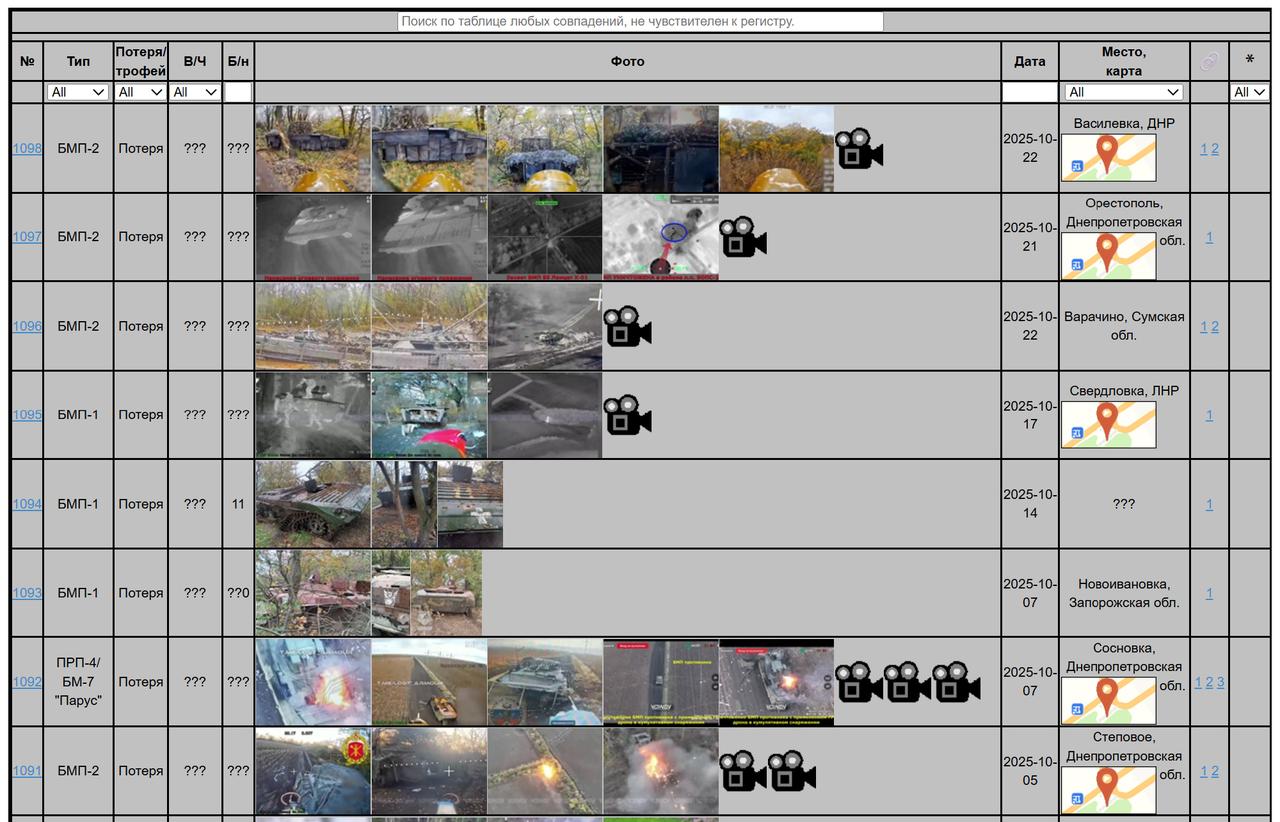The height and width of the screenshot is (822, 1280).
Task: Open entry number 1097 link
Action: [27, 237]
